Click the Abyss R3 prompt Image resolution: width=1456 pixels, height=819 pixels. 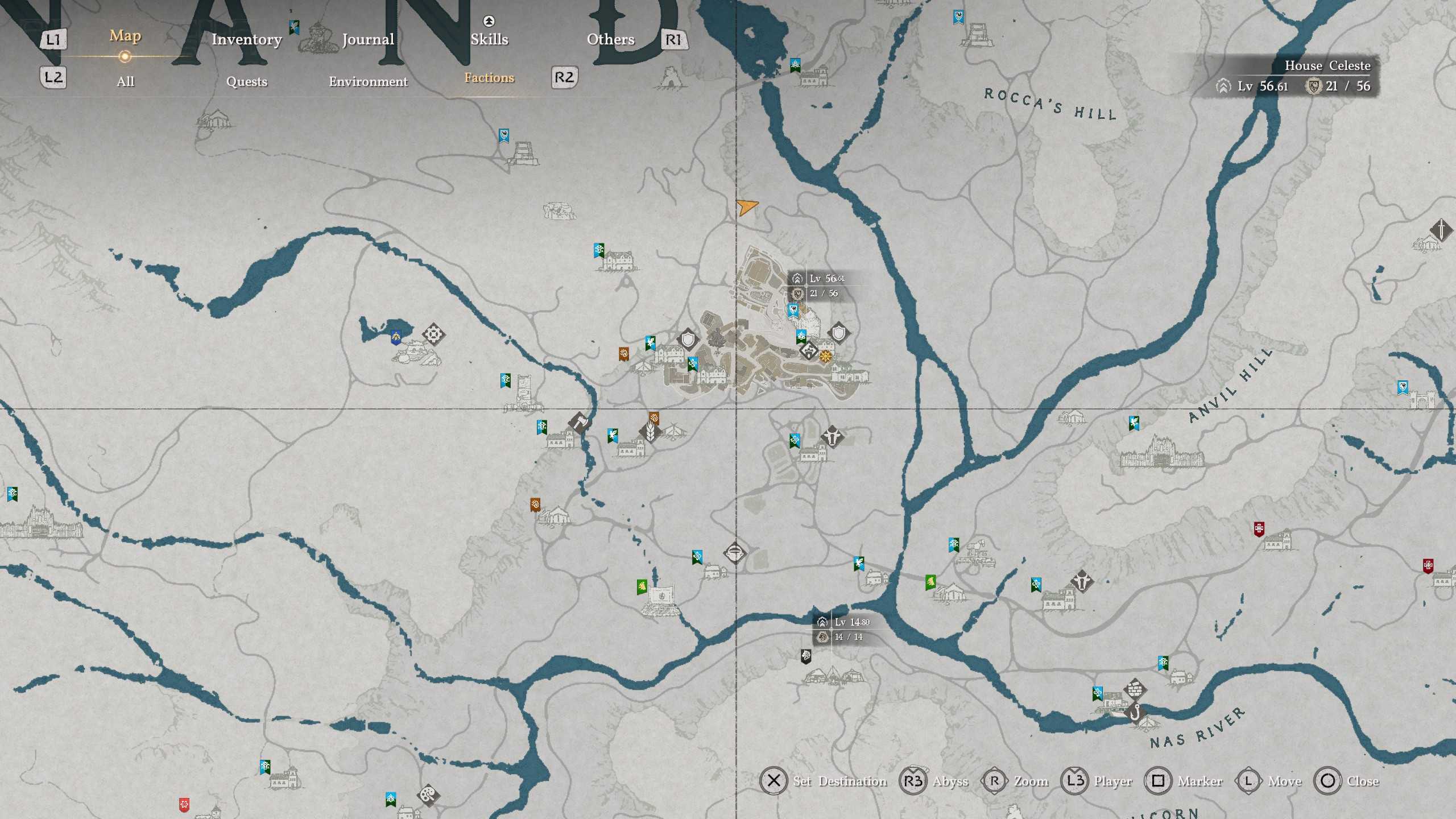click(934, 781)
